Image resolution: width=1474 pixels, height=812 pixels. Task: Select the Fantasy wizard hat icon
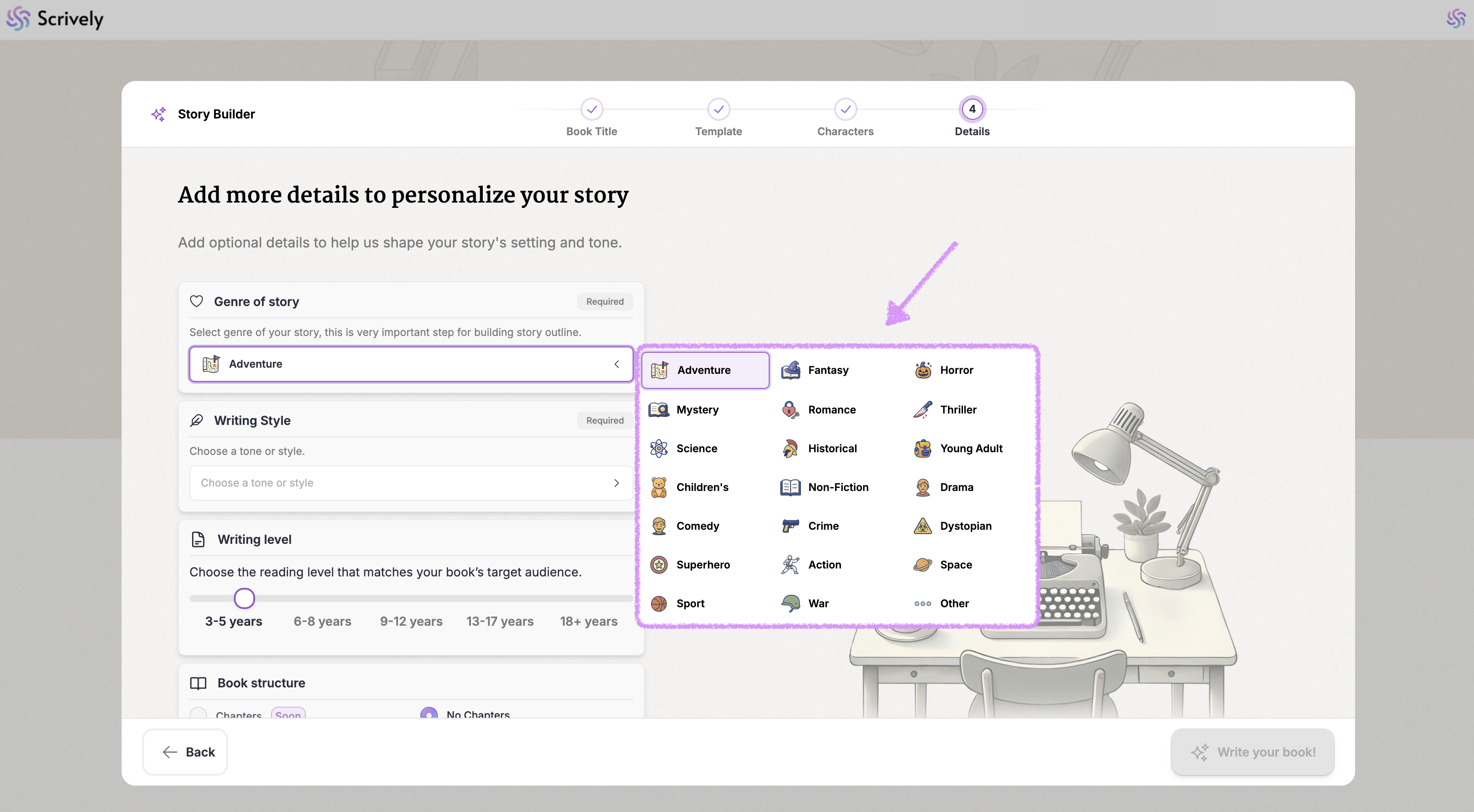coord(790,370)
